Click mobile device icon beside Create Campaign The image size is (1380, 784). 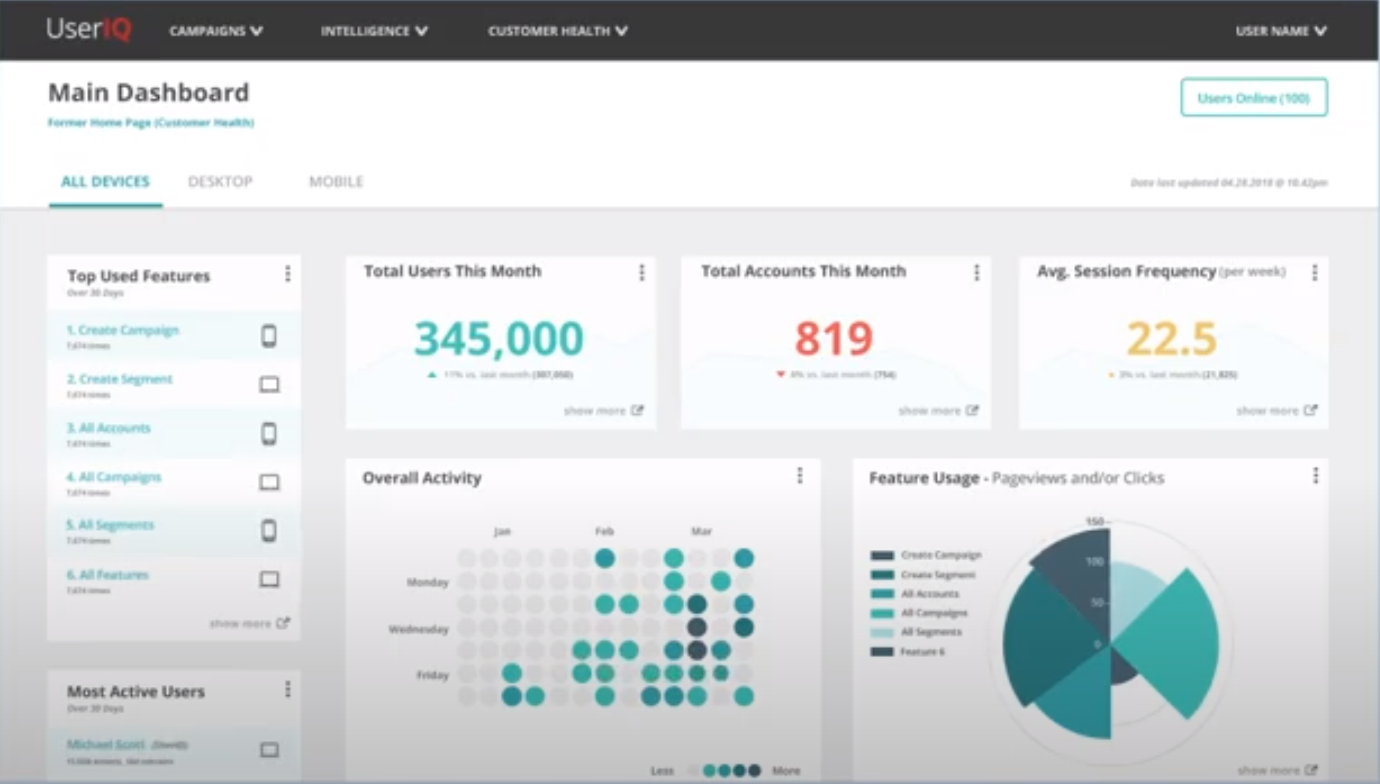pyautogui.click(x=269, y=337)
